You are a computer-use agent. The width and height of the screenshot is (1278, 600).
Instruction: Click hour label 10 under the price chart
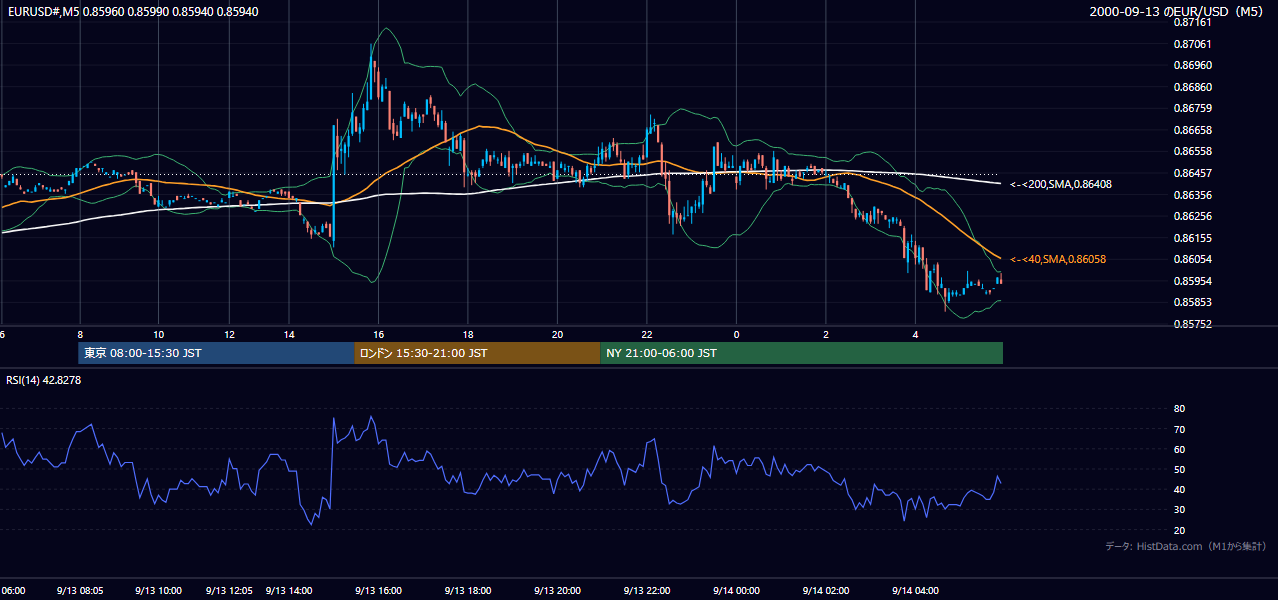coord(159,334)
